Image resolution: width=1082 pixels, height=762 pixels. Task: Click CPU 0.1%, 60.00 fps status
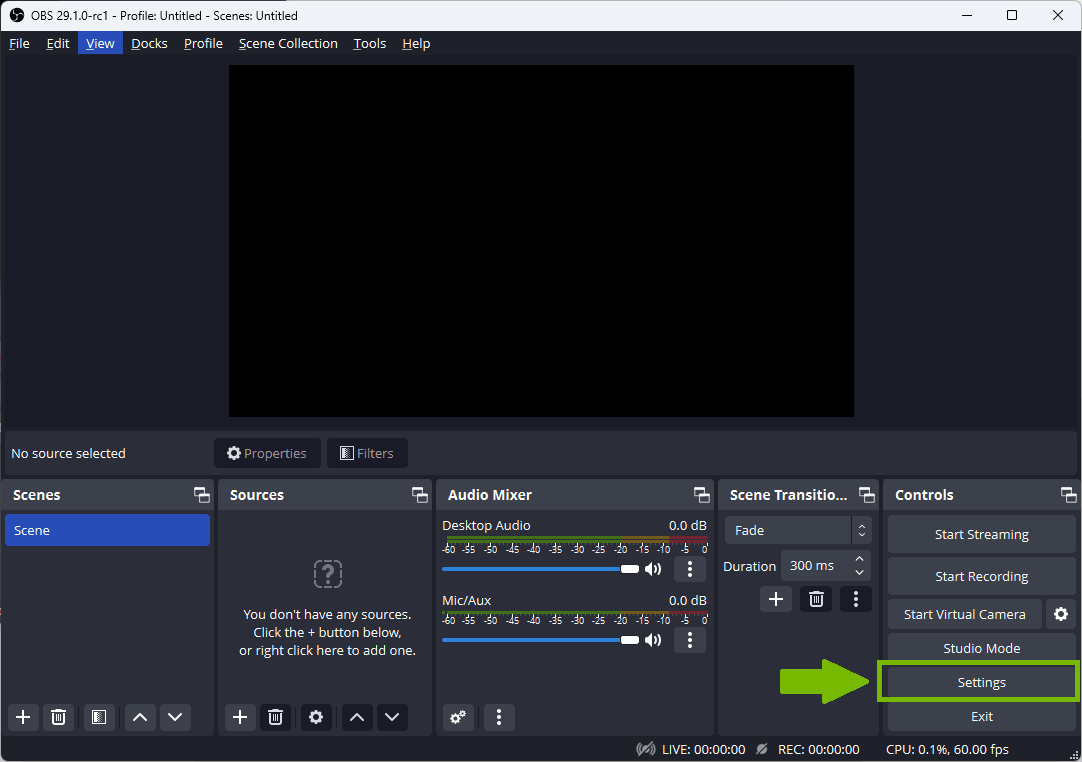pos(947,750)
